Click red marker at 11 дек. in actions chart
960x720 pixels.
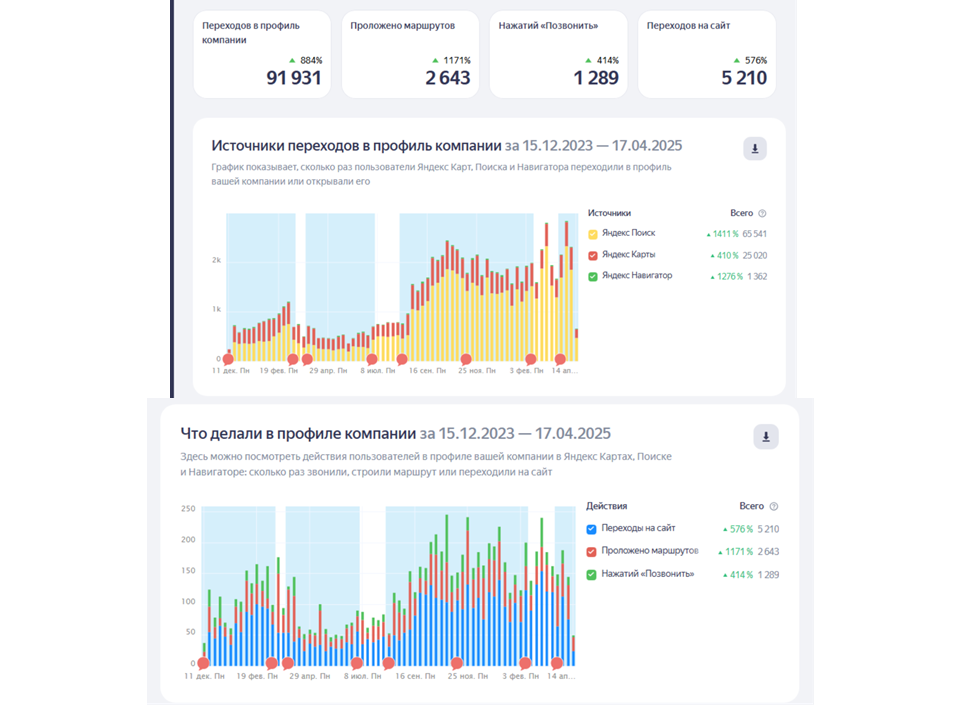203,662
